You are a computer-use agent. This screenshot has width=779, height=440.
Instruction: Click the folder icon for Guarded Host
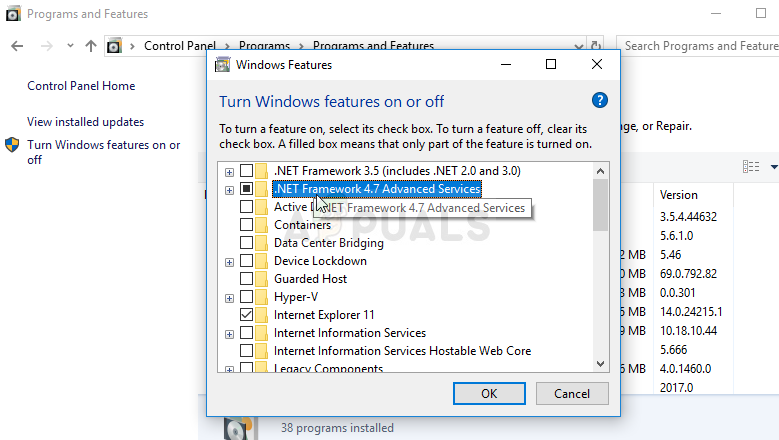pyautogui.click(x=262, y=279)
